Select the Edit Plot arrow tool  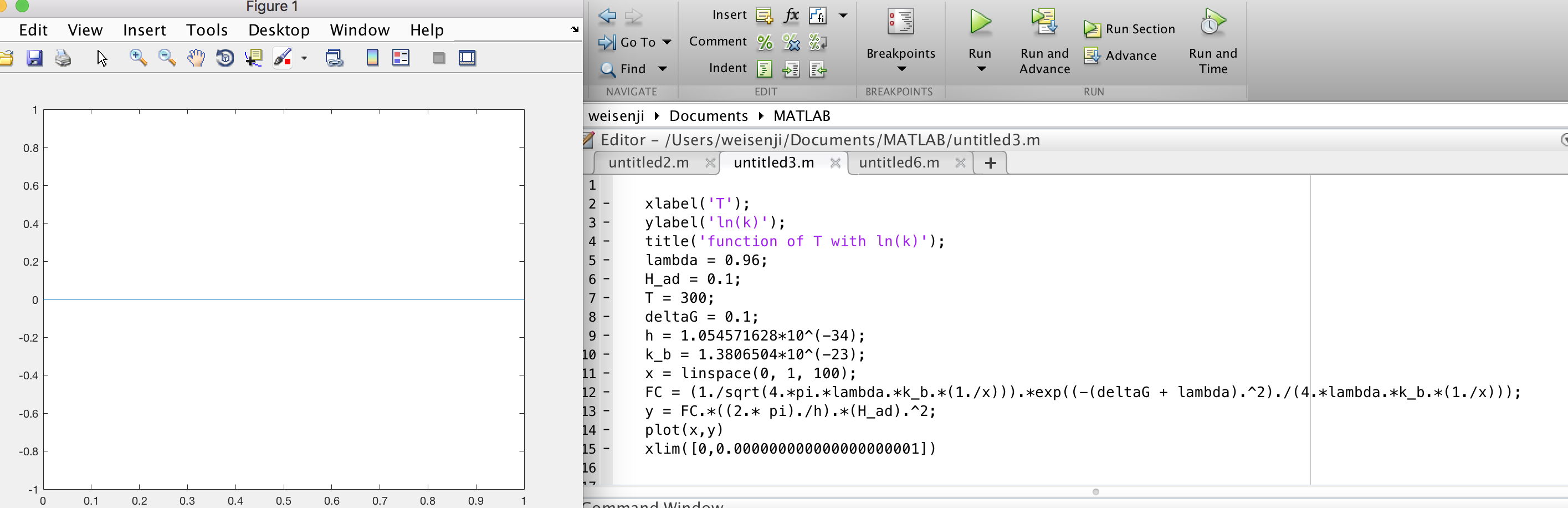(101, 58)
